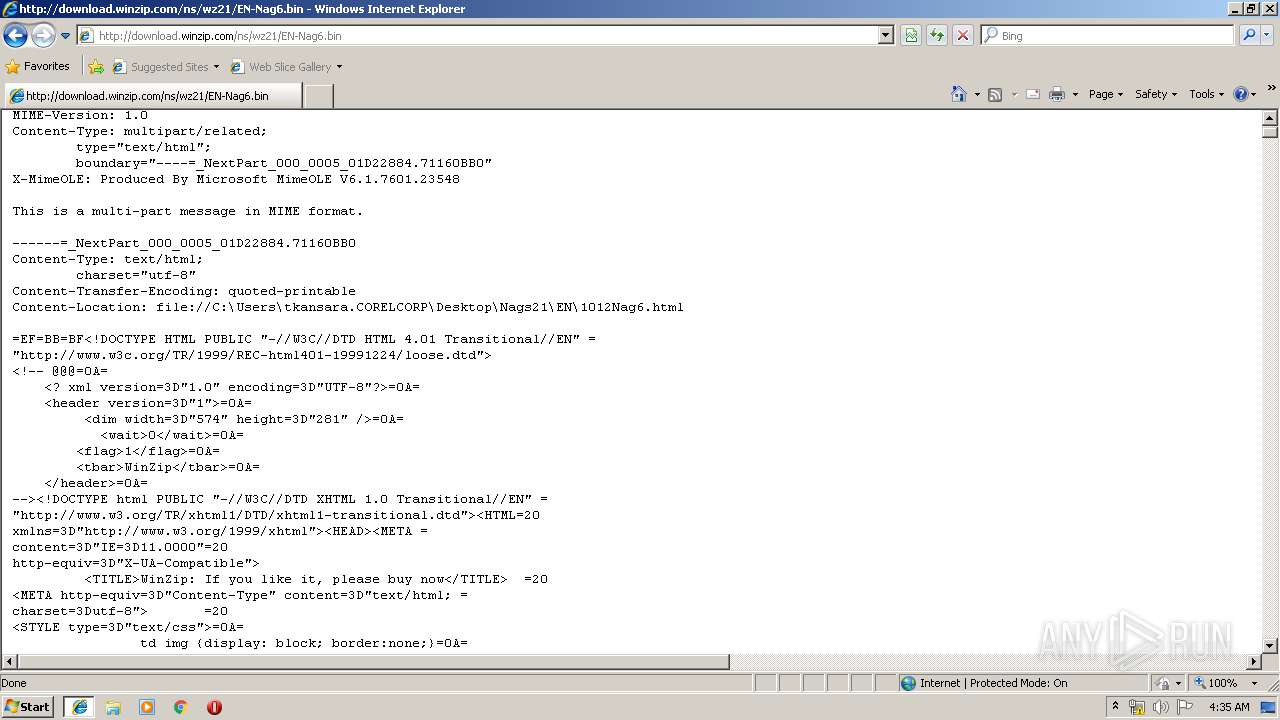Click the horizontal scrollbar left arrow

[x=9, y=662]
